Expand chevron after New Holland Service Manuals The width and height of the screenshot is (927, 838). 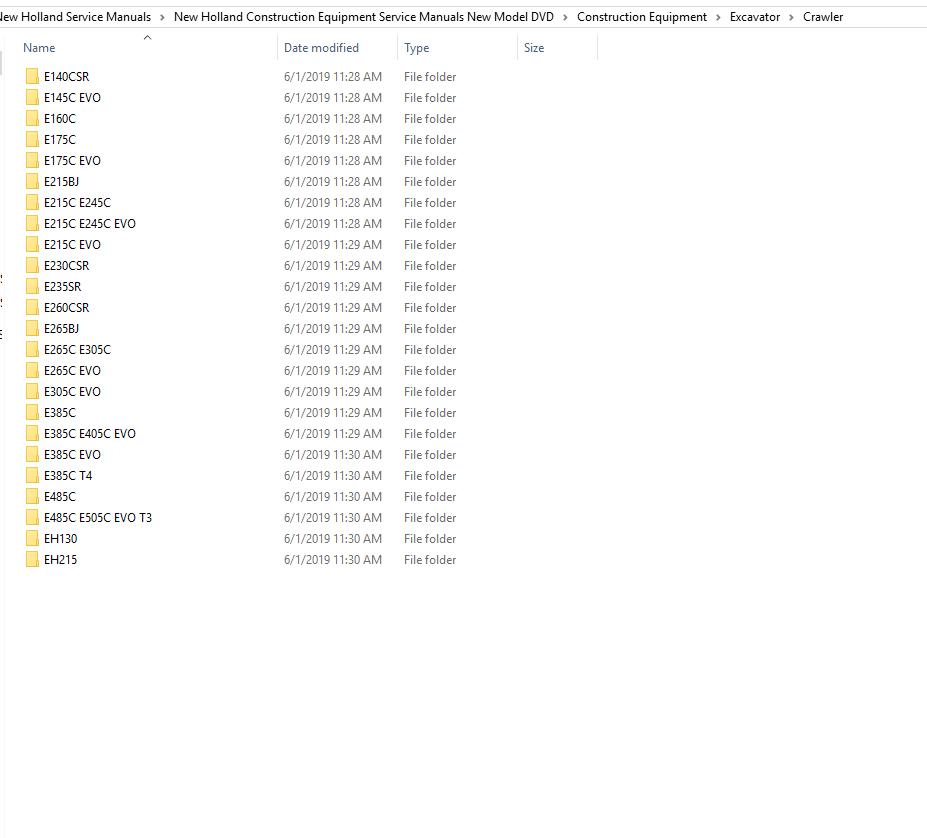point(162,17)
